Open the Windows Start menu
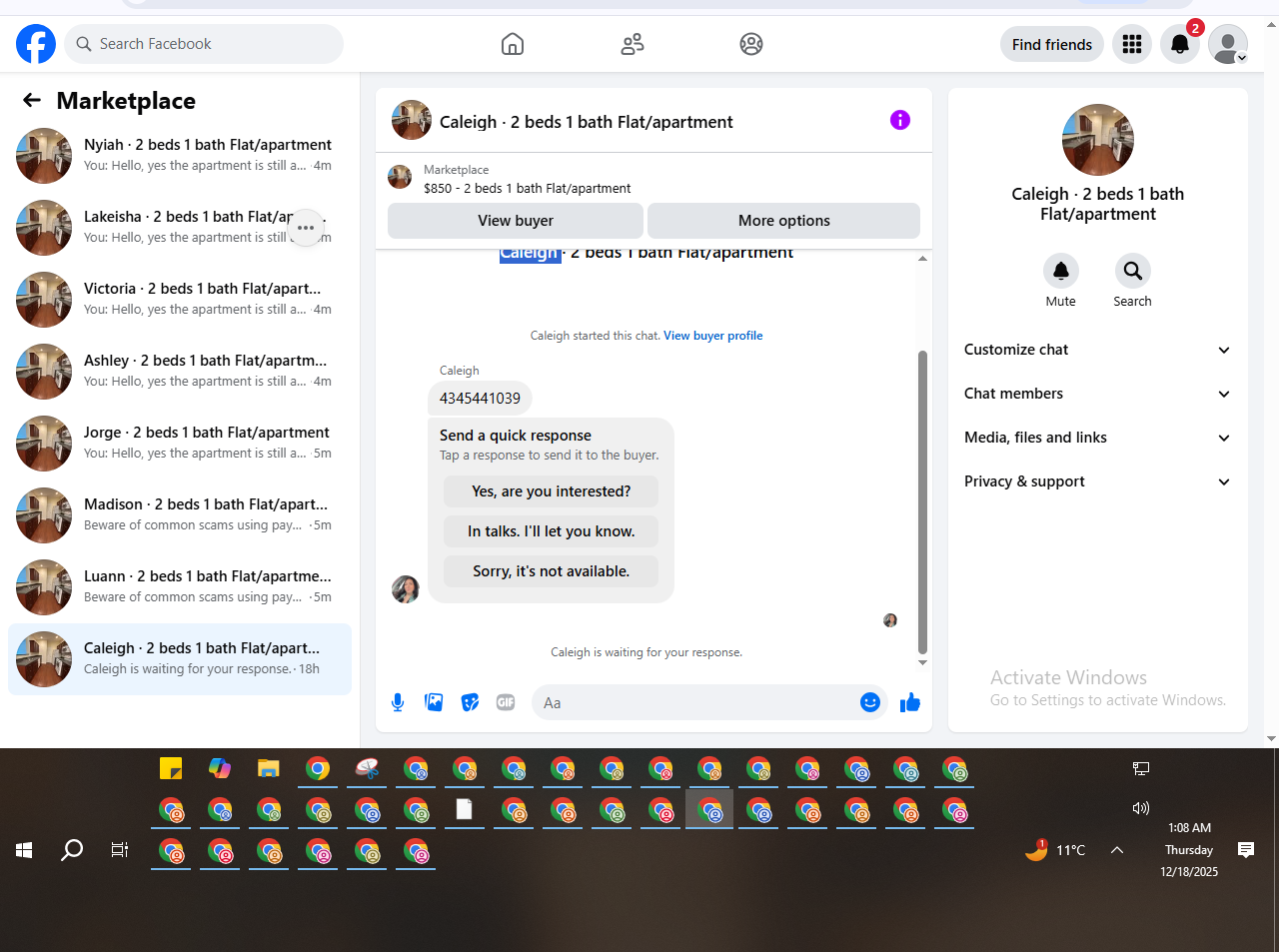The height and width of the screenshot is (952, 1279). click(24, 850)
